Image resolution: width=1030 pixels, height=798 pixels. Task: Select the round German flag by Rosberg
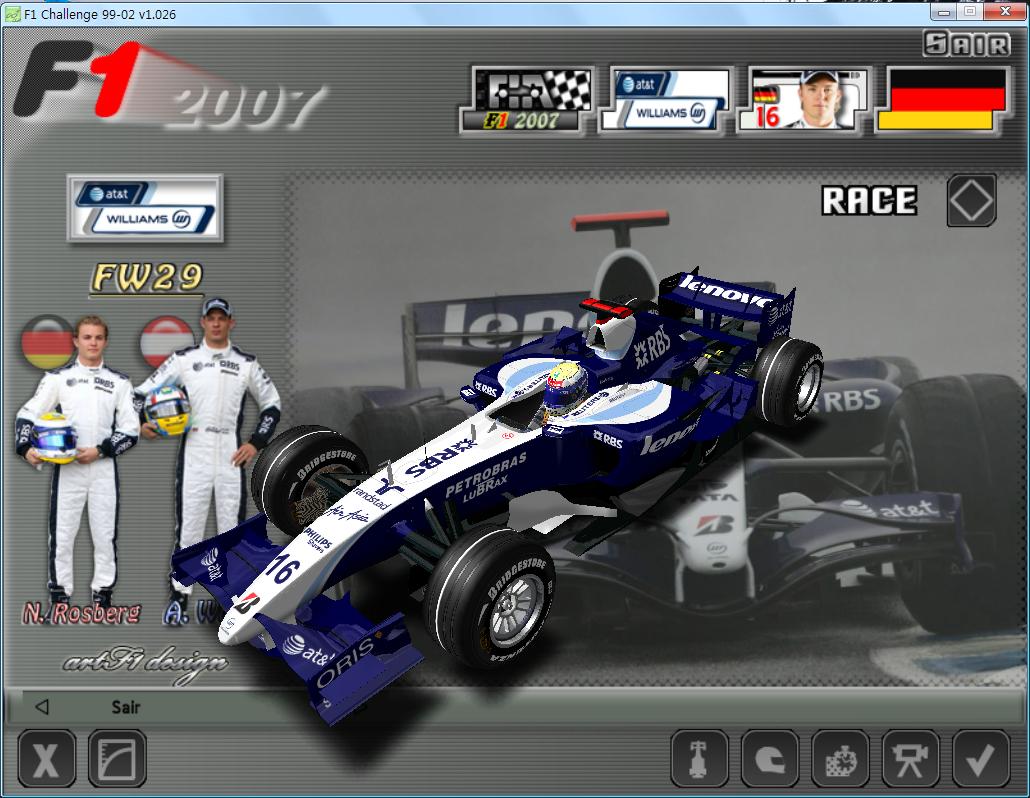tap(48, 342)
